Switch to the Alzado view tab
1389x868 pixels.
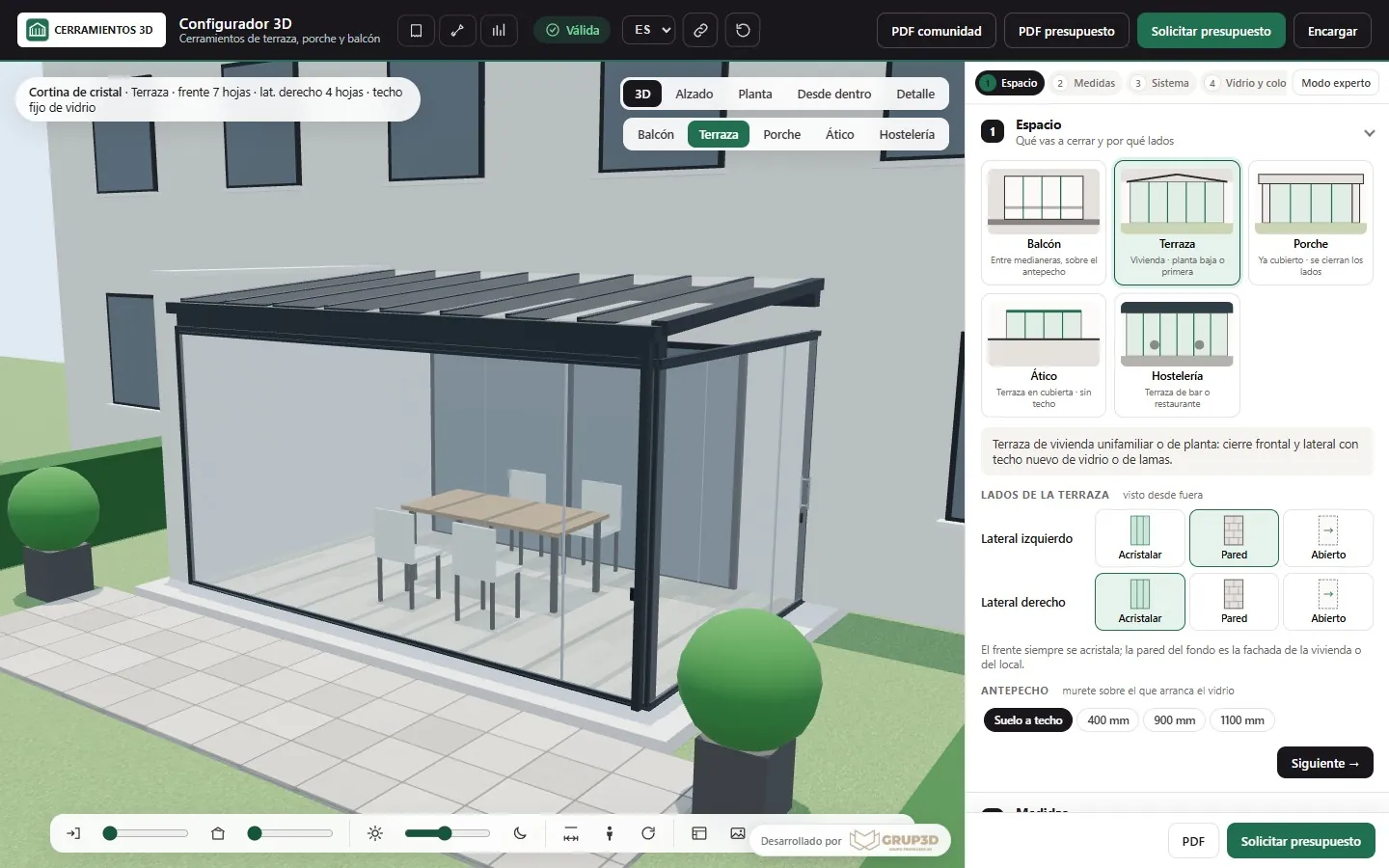click(x=694, y=94)
